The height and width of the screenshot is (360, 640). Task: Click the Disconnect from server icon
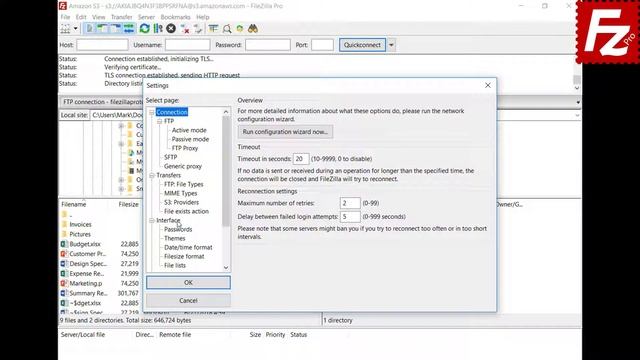pyautogui.click(x=185, y=29)
